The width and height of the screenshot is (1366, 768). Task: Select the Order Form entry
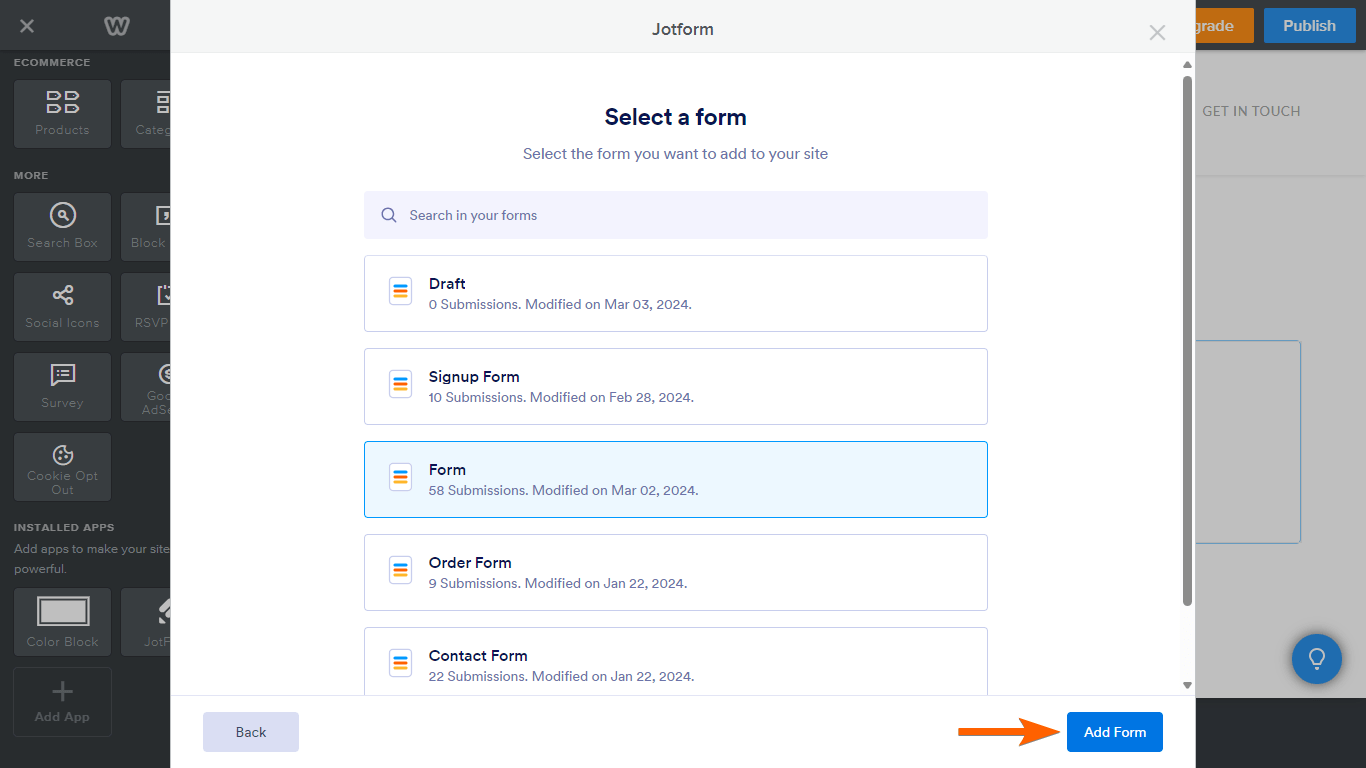pyautogui.click(x=675, y=572)
